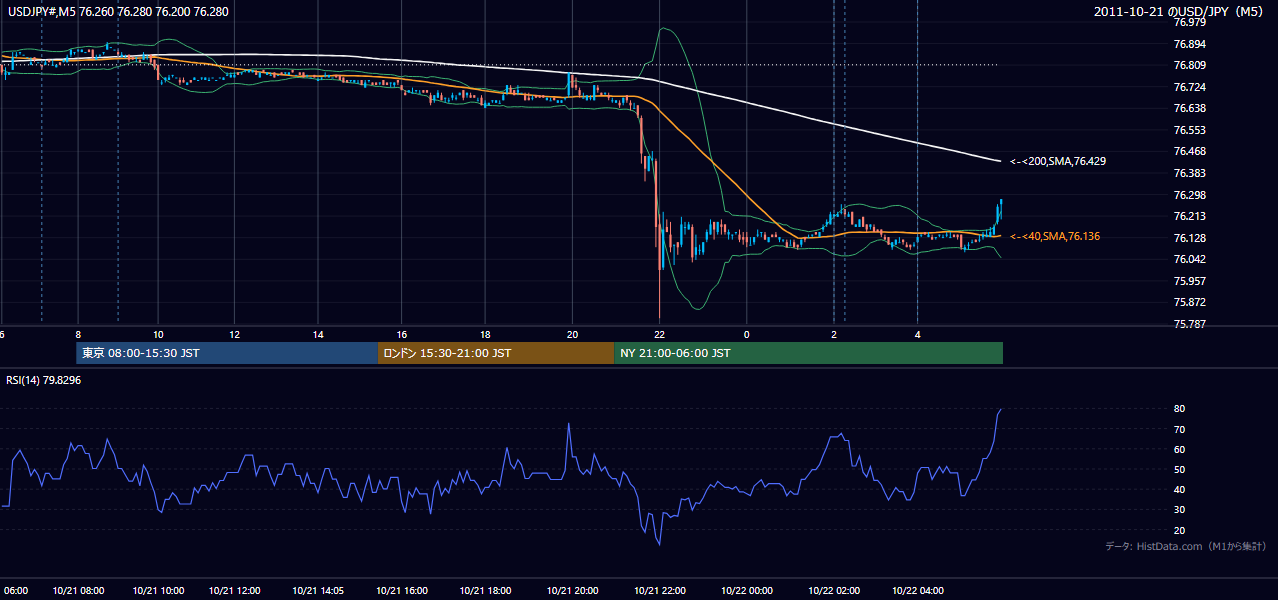Click RSI scale value 40
The image size is (1278, 600).
click(1179, 489)
